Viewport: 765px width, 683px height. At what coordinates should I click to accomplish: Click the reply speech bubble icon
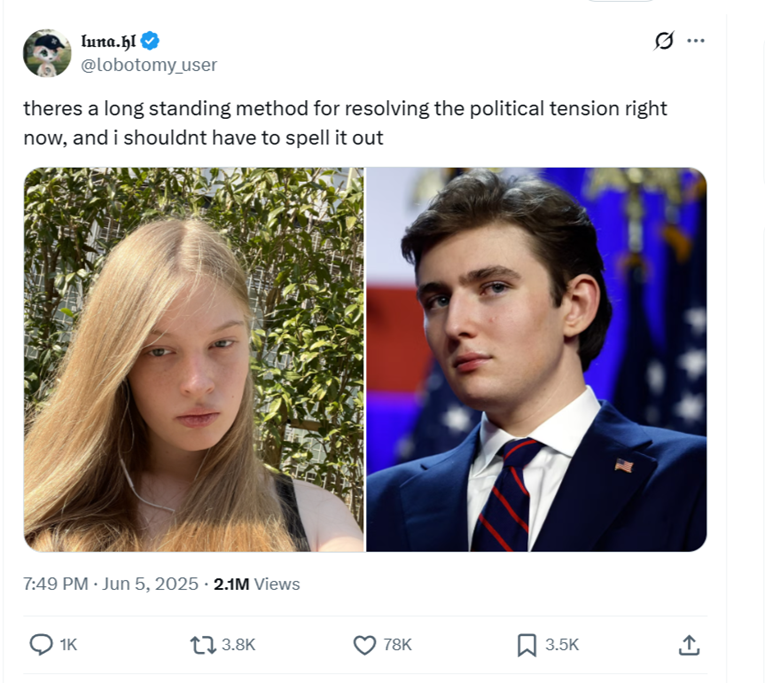point(41,645)
